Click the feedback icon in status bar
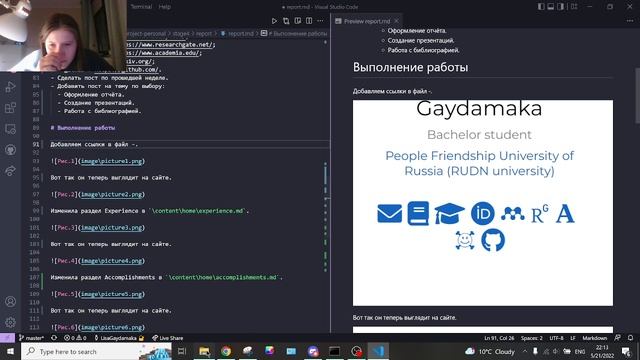This screenshot has height=360, width=640. click(x=618, y=338)
